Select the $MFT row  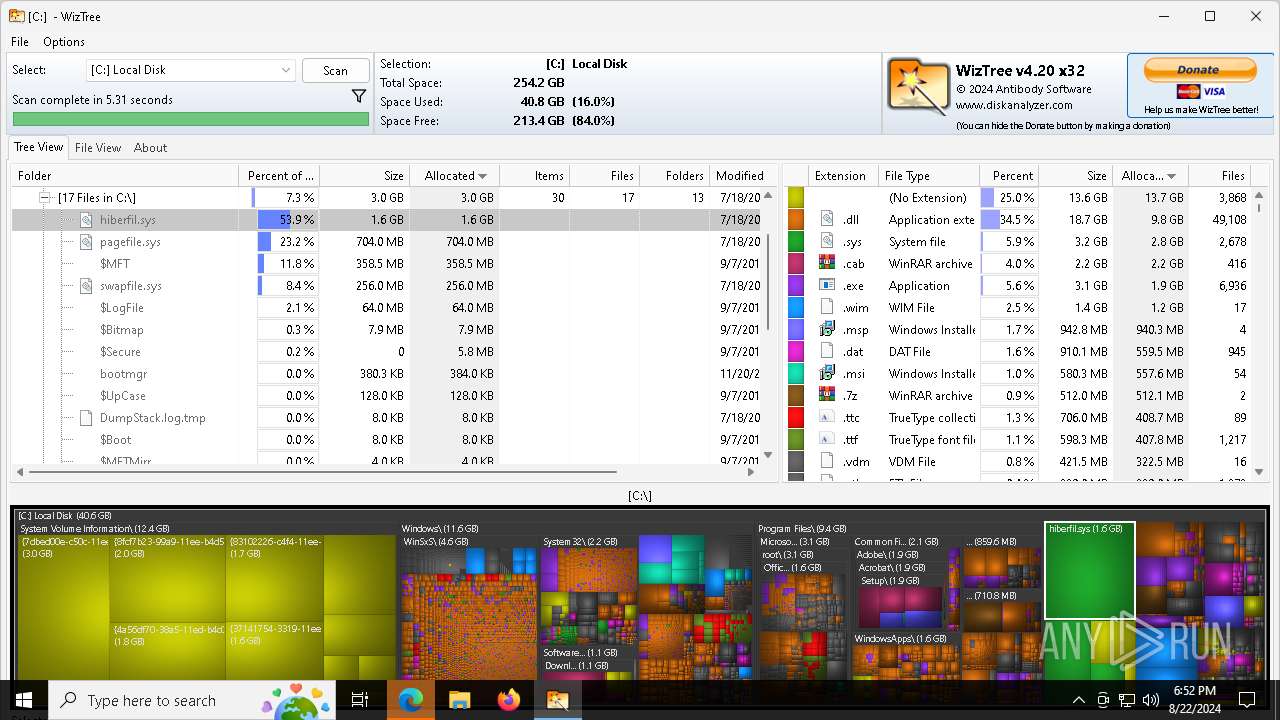[x=389, y=264]
